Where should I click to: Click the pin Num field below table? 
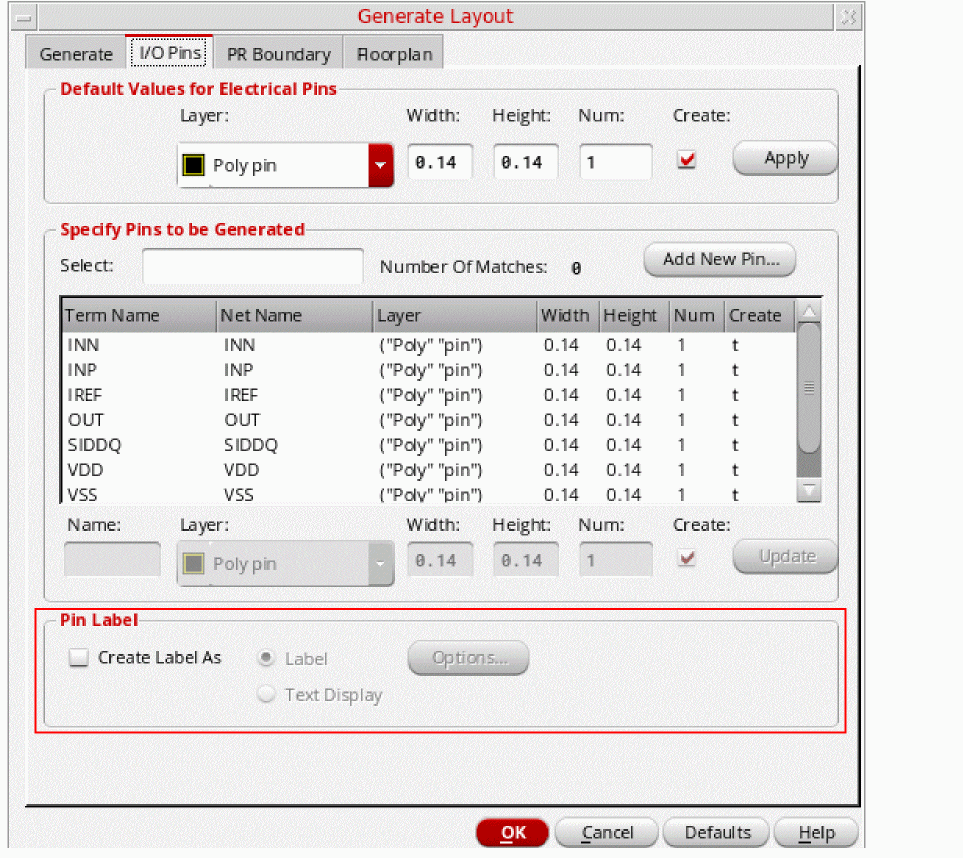pyautogui.click(x=615, y=560)
